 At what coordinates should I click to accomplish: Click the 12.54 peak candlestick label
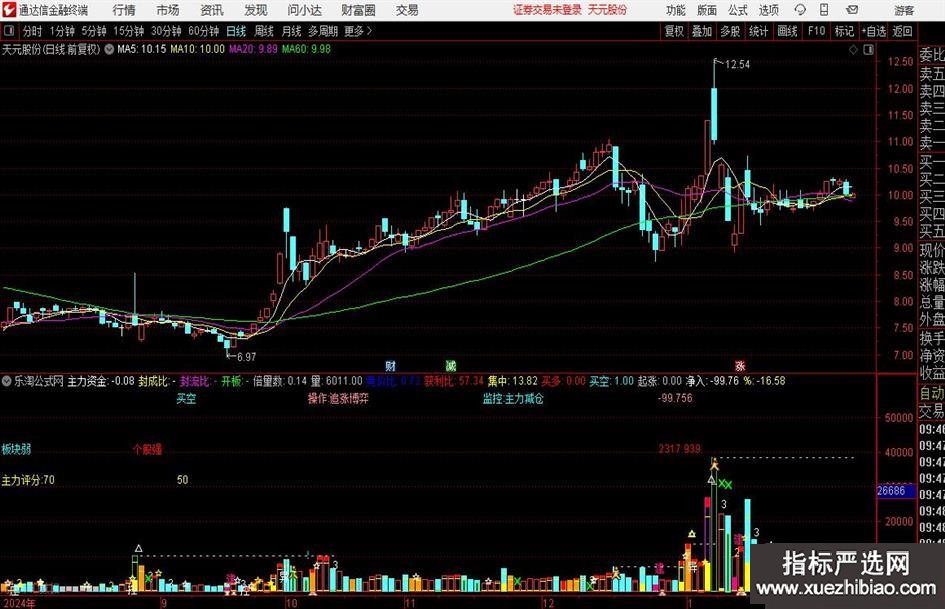[x=736, y=64]
